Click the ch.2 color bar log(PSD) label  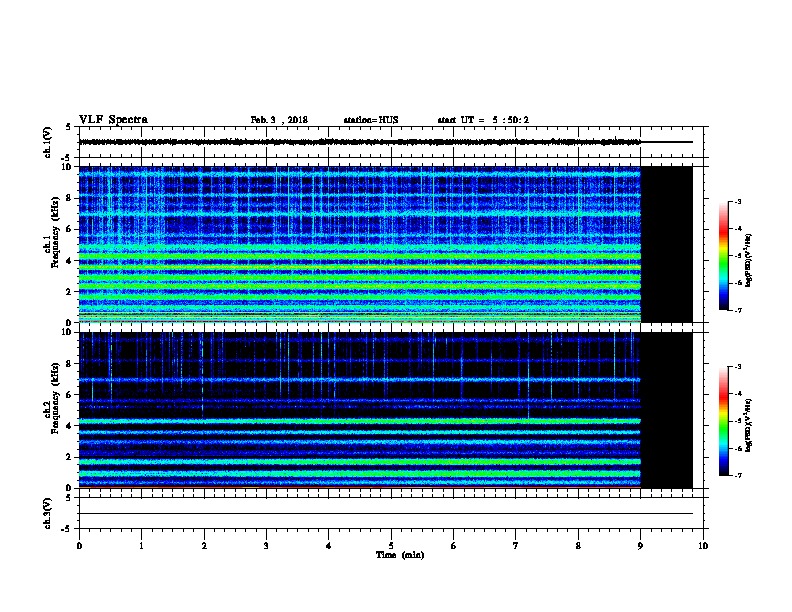click(x=749, y=425)
